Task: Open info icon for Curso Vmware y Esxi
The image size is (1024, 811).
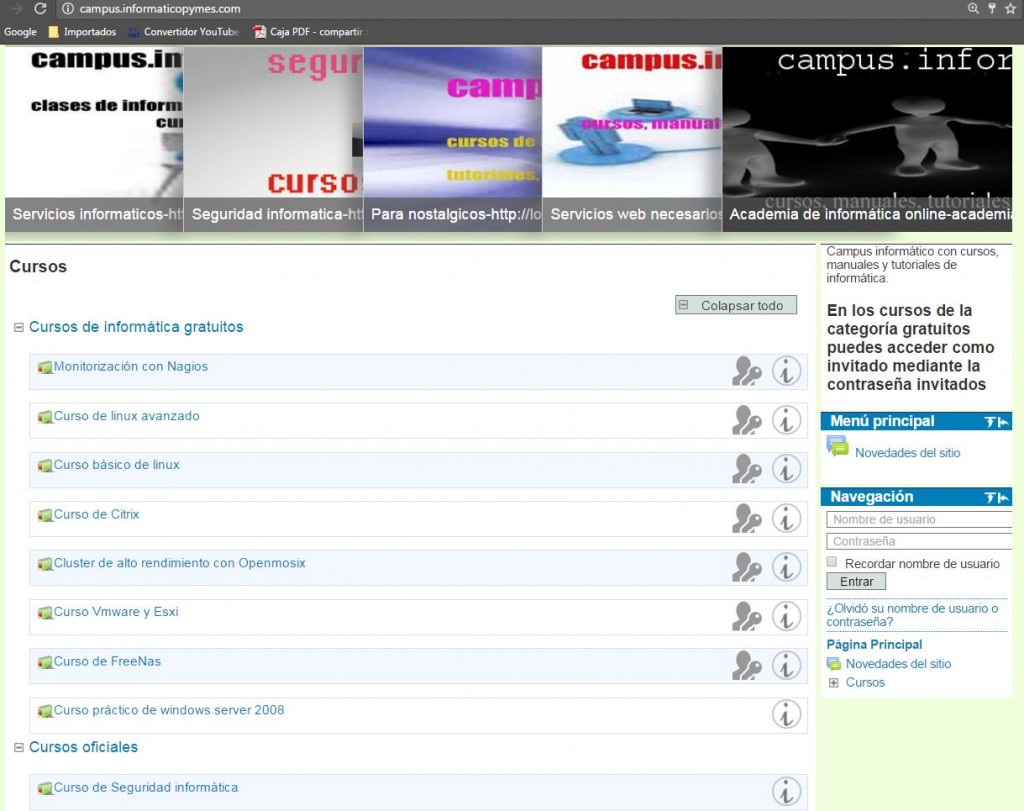Action: (786, 616)
